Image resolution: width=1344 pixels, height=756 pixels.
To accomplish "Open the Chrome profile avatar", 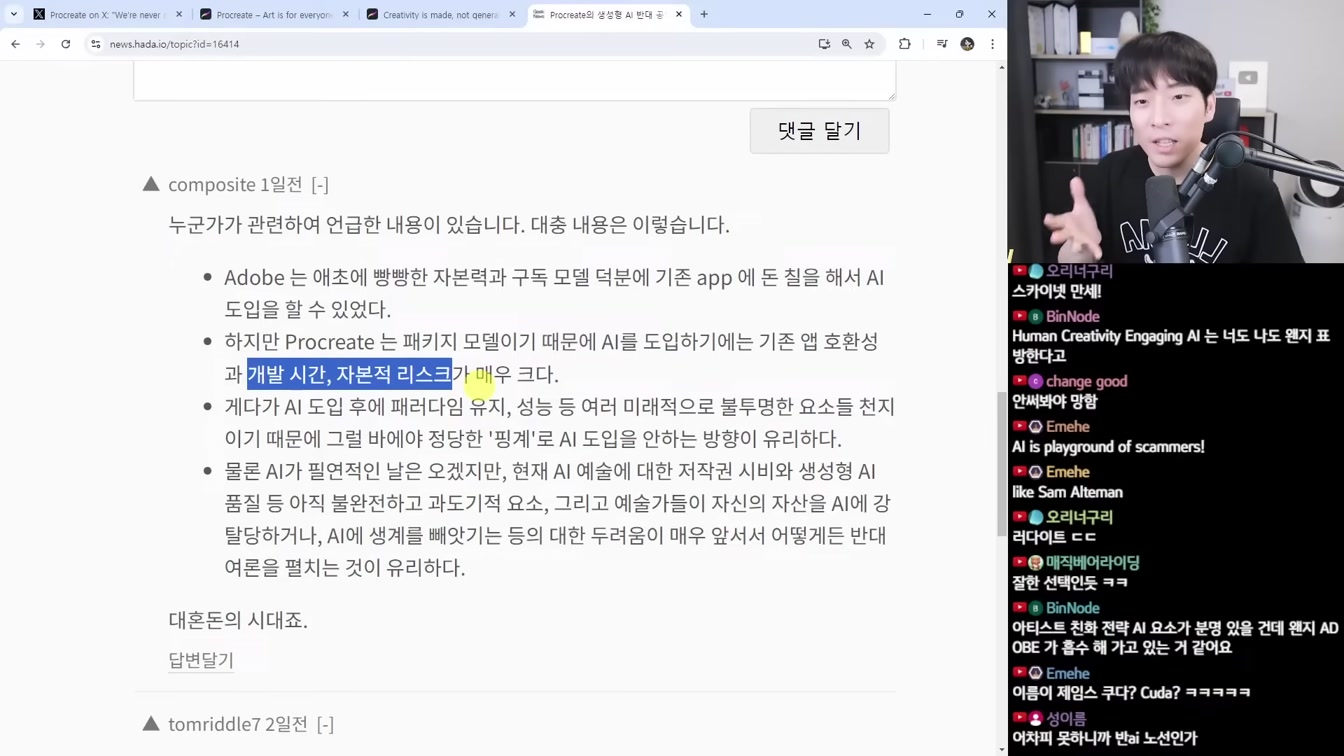I will [967, 44].
